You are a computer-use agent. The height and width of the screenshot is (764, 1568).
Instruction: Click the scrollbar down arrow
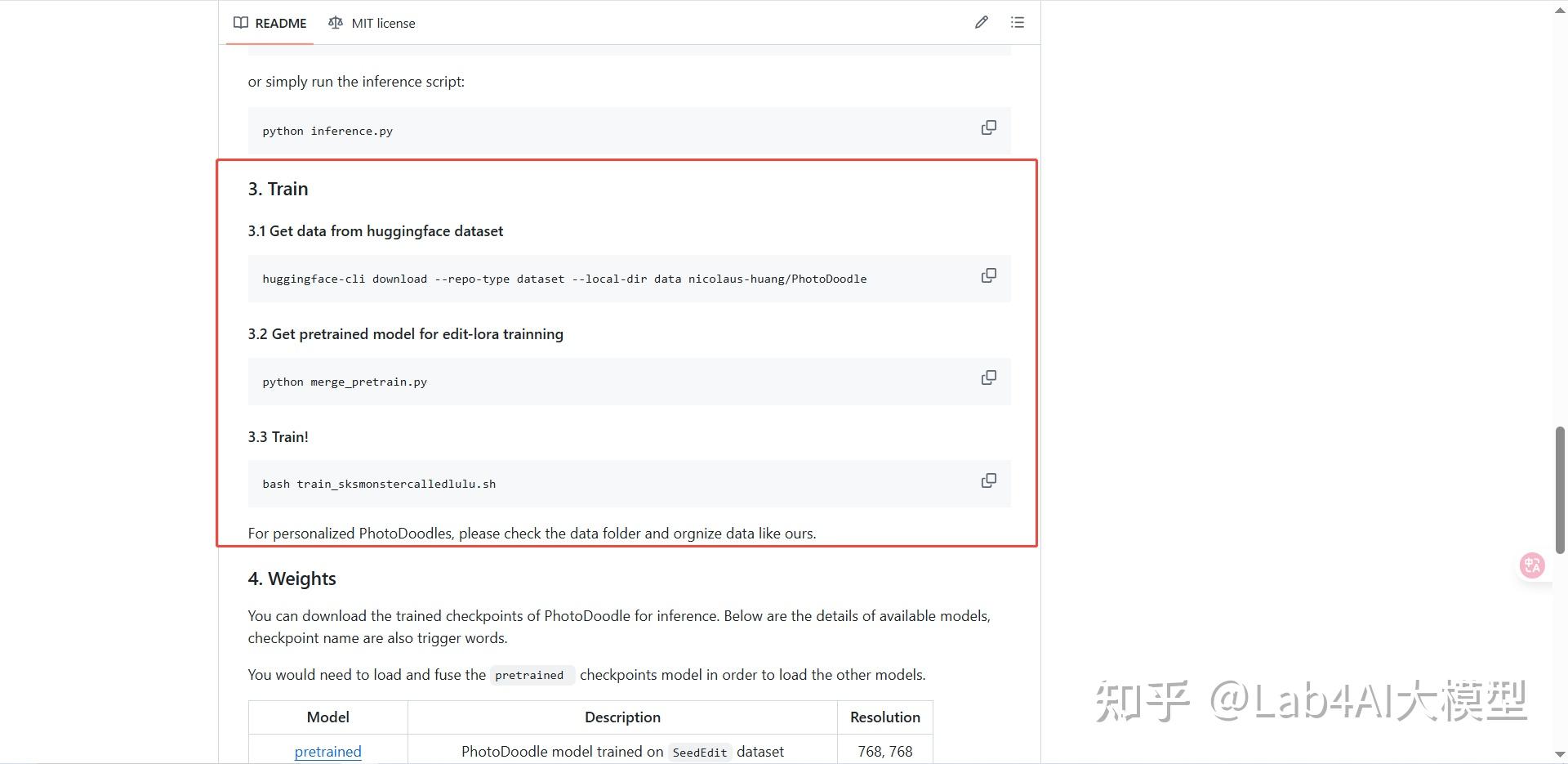(x=1560, y=755)
